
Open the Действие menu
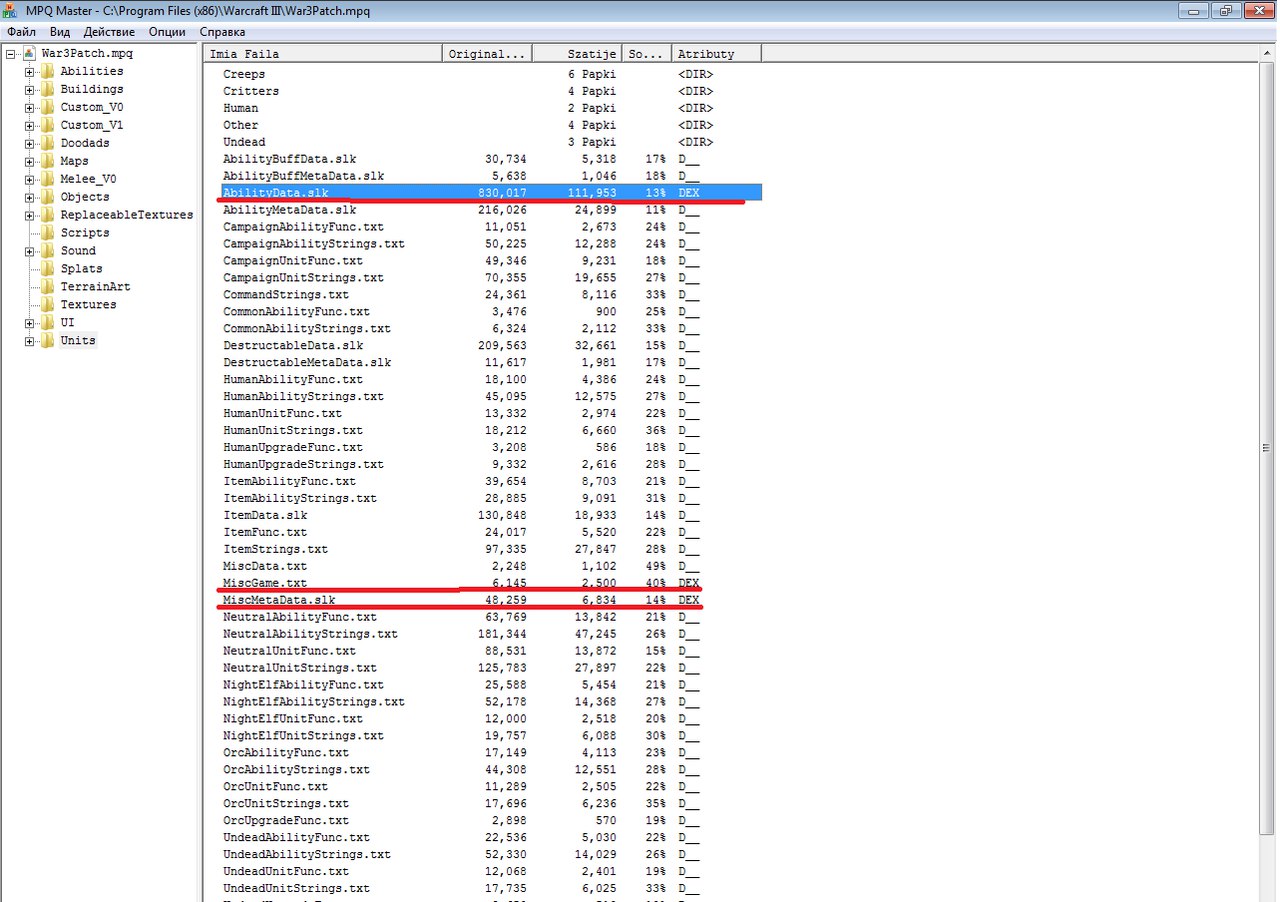pos(110,32)
